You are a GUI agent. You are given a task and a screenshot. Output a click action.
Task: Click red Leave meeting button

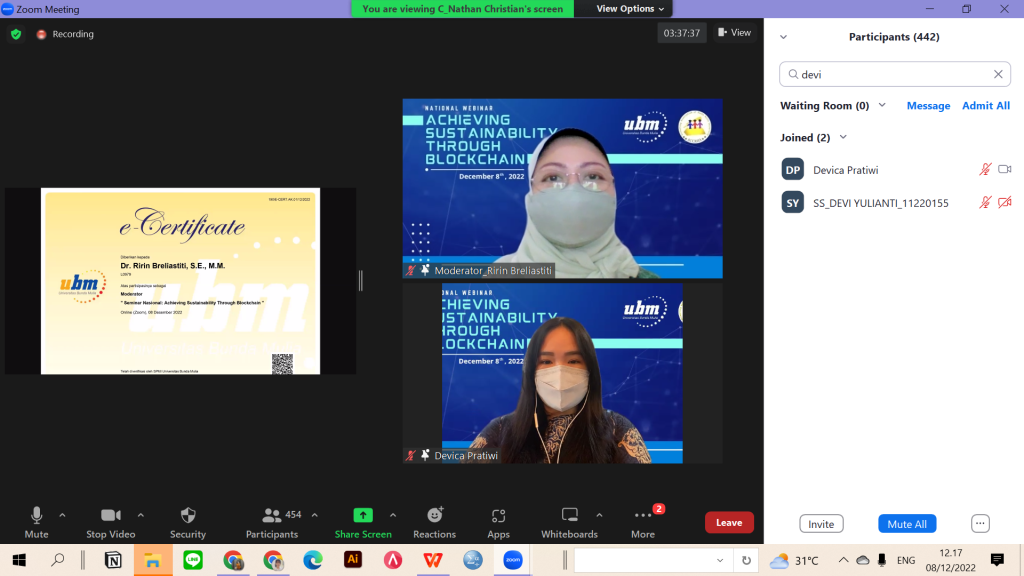(729, 522)
